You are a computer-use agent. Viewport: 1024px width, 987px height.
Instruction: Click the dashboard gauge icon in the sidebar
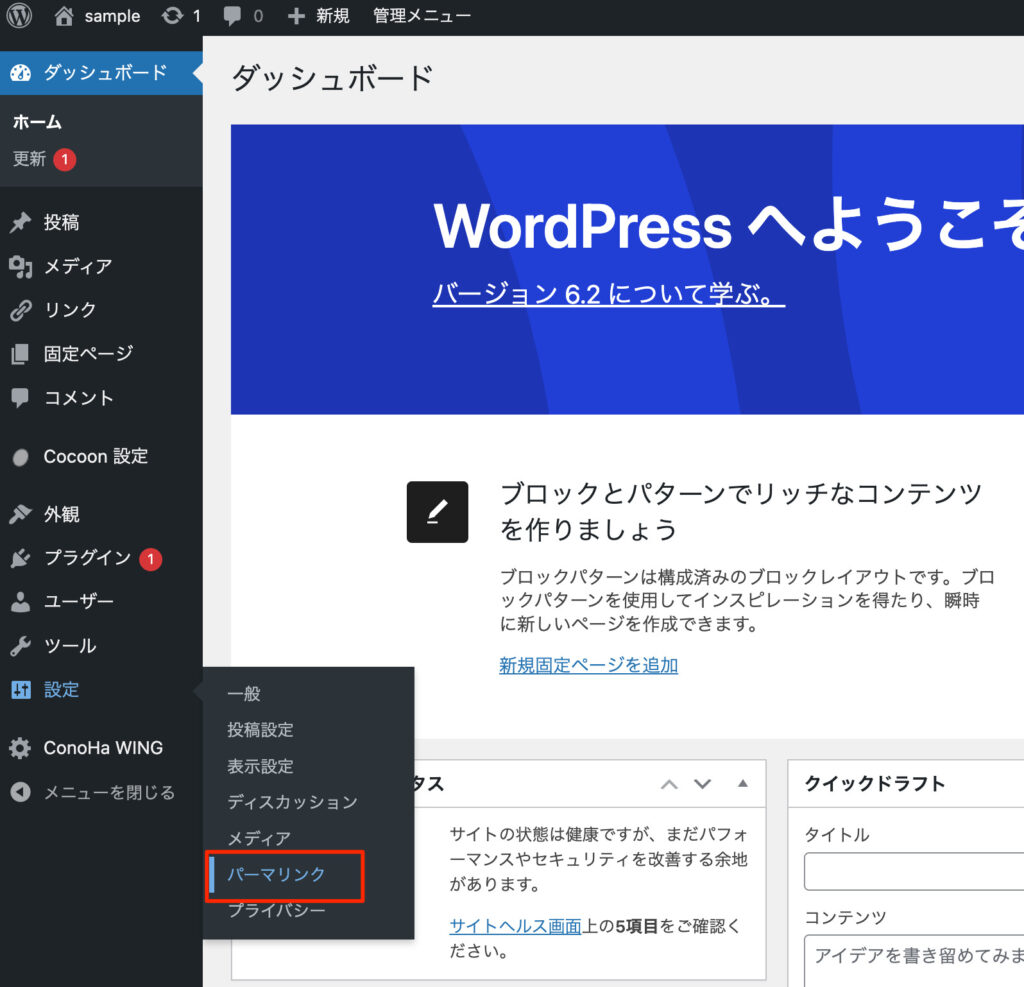coord(20,73)
